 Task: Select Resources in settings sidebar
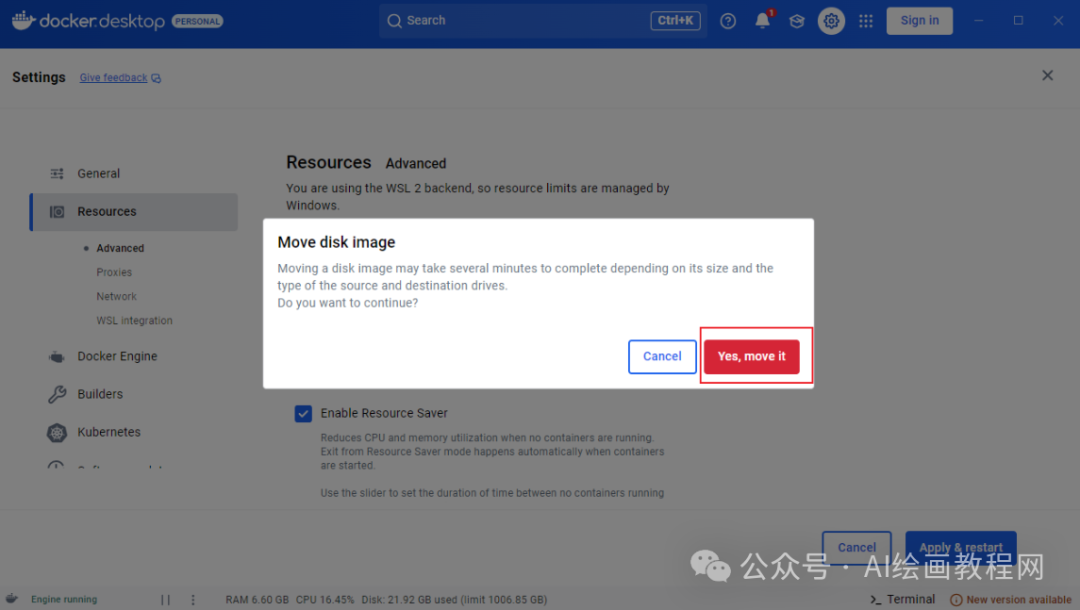pyautogui.click(x=134, y=211)
